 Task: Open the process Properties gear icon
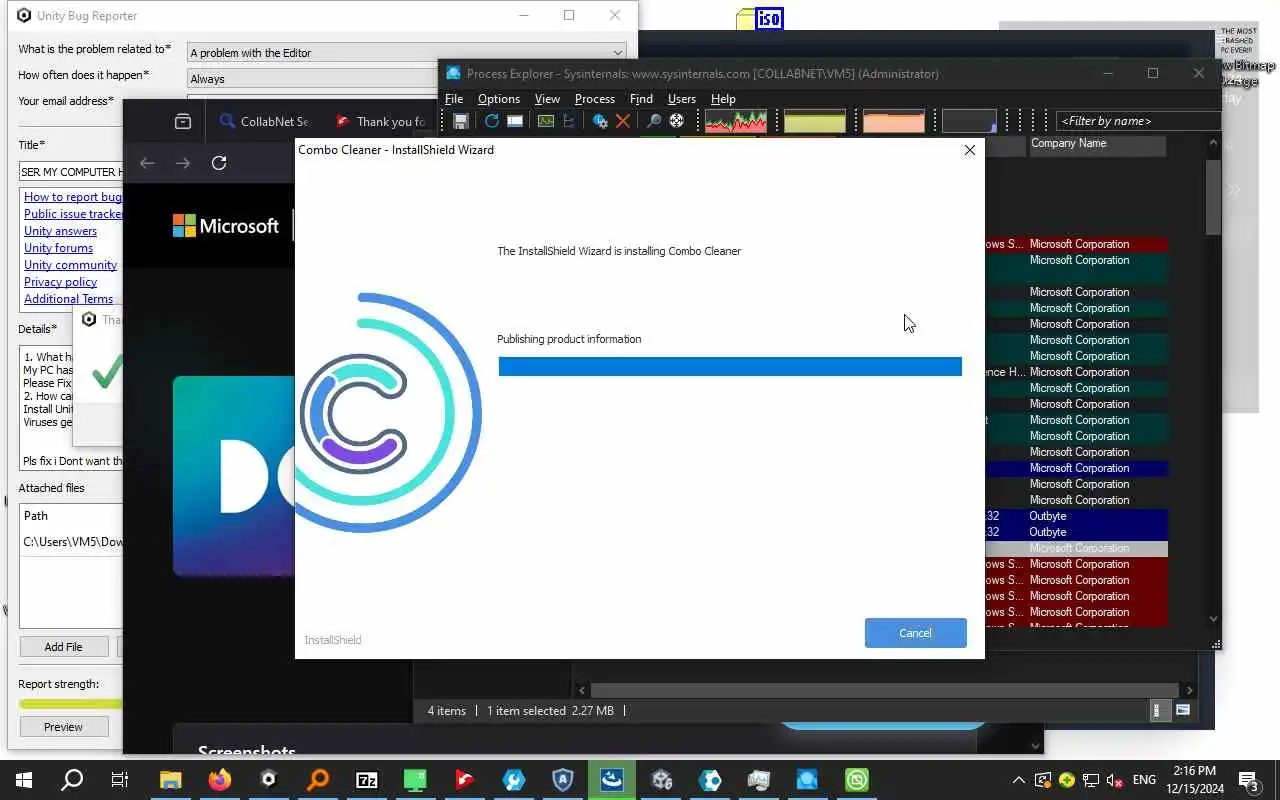coord(600,121)
